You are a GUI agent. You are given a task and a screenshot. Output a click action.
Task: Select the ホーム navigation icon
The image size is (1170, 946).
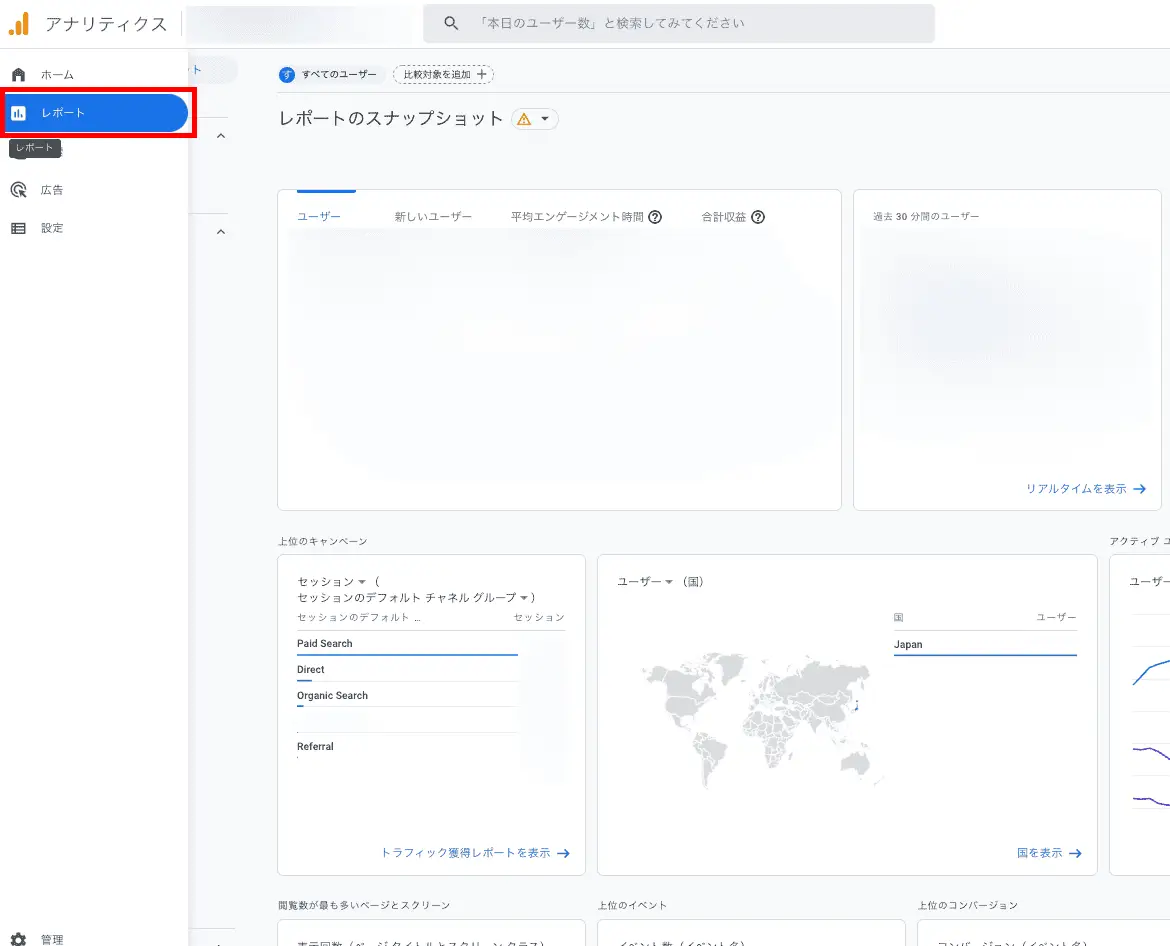tap(19, 73)
